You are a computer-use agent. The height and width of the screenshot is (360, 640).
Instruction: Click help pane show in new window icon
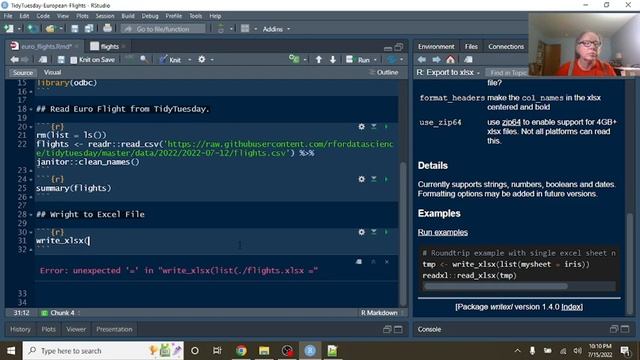468,60
